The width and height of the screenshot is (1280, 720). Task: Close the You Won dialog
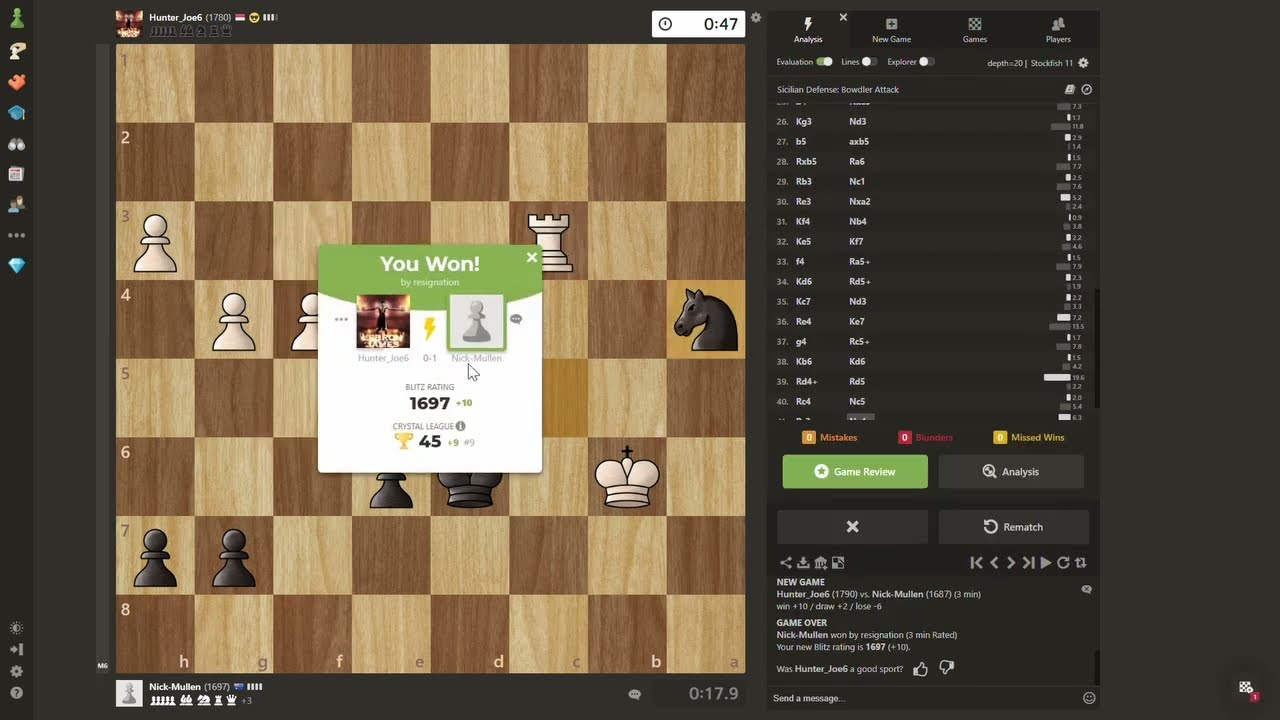click(532, 257)
